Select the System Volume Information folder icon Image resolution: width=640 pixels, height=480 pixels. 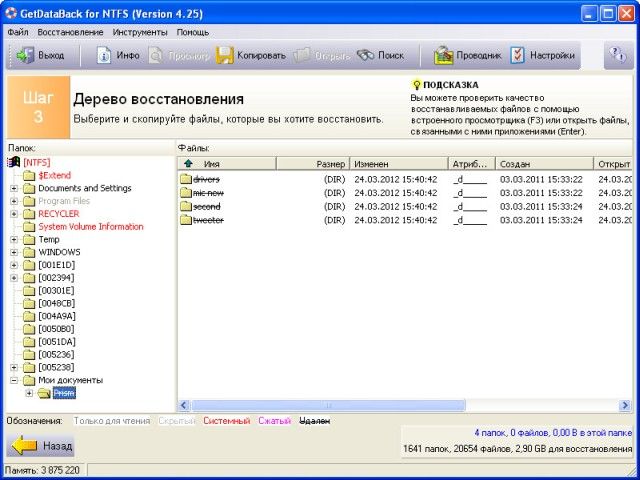tap(29, 227)
